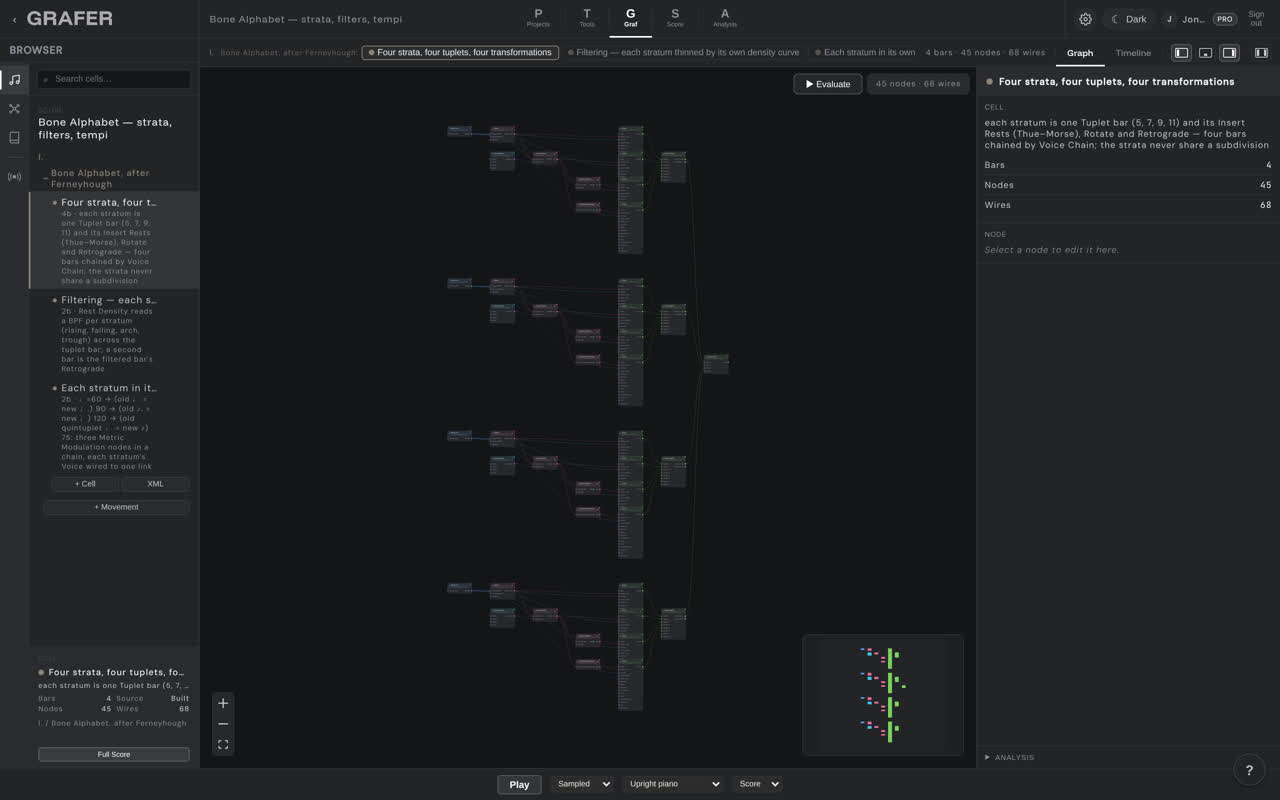Open the Score playback dropdown
Viewport: 1280px width, 800px height.
pos(758,784)
